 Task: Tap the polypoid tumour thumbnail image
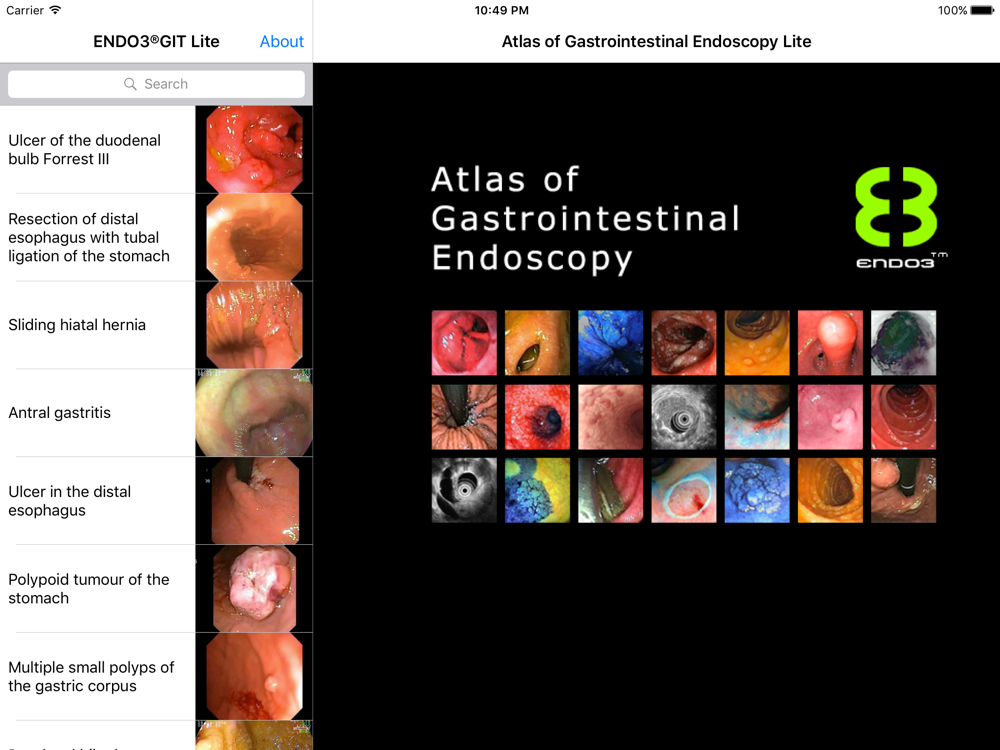point(254,589)
